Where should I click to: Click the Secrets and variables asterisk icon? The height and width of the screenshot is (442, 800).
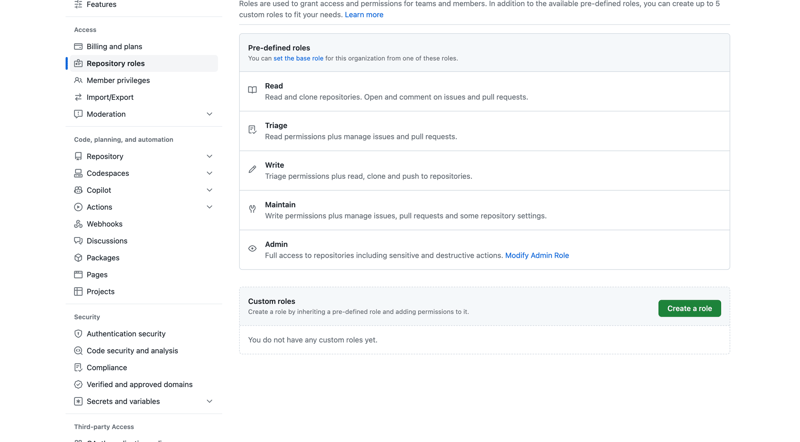click(78, 401)
